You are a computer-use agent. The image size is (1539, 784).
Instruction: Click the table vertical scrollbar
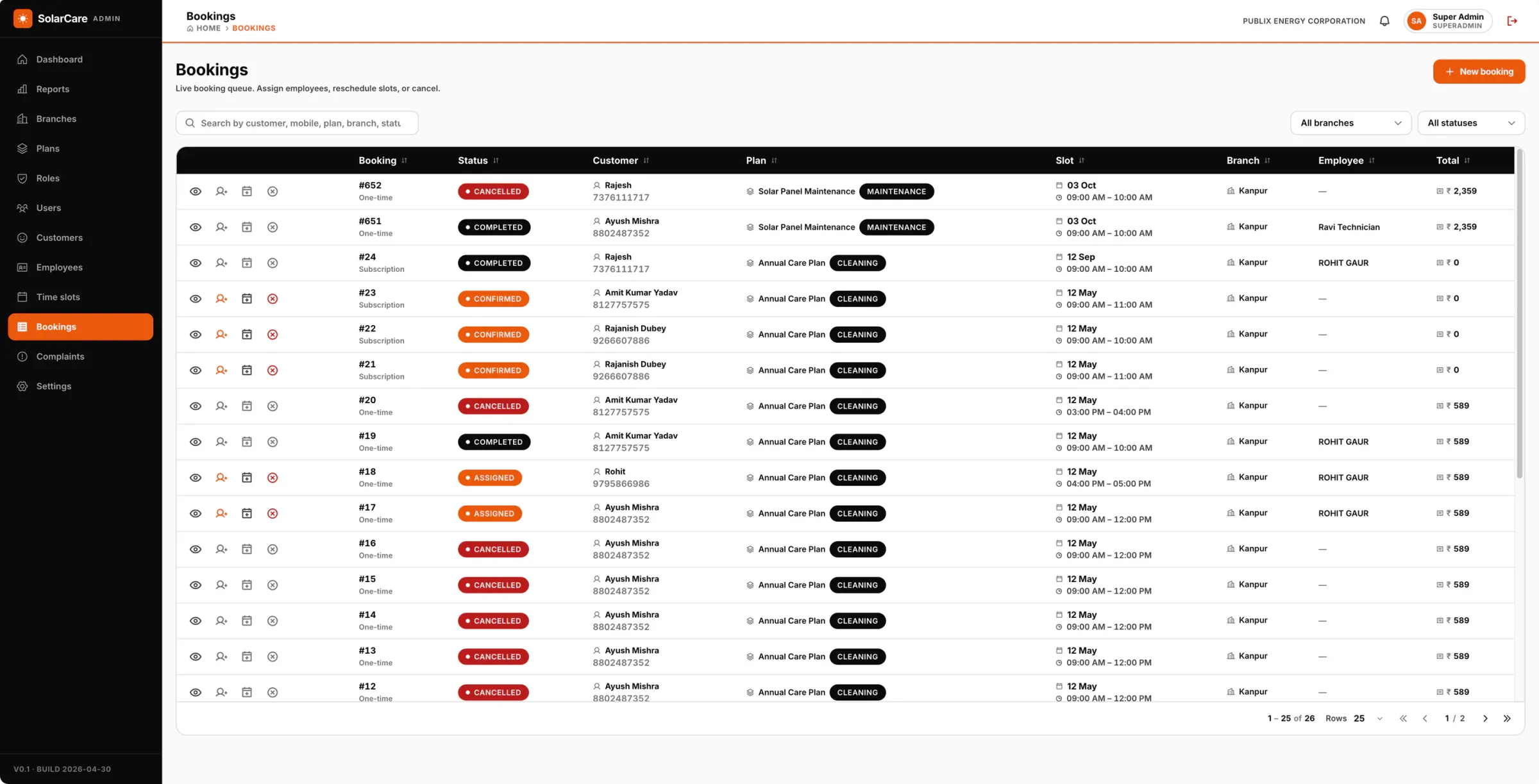pyautogui.click(x=1519, y=314)
